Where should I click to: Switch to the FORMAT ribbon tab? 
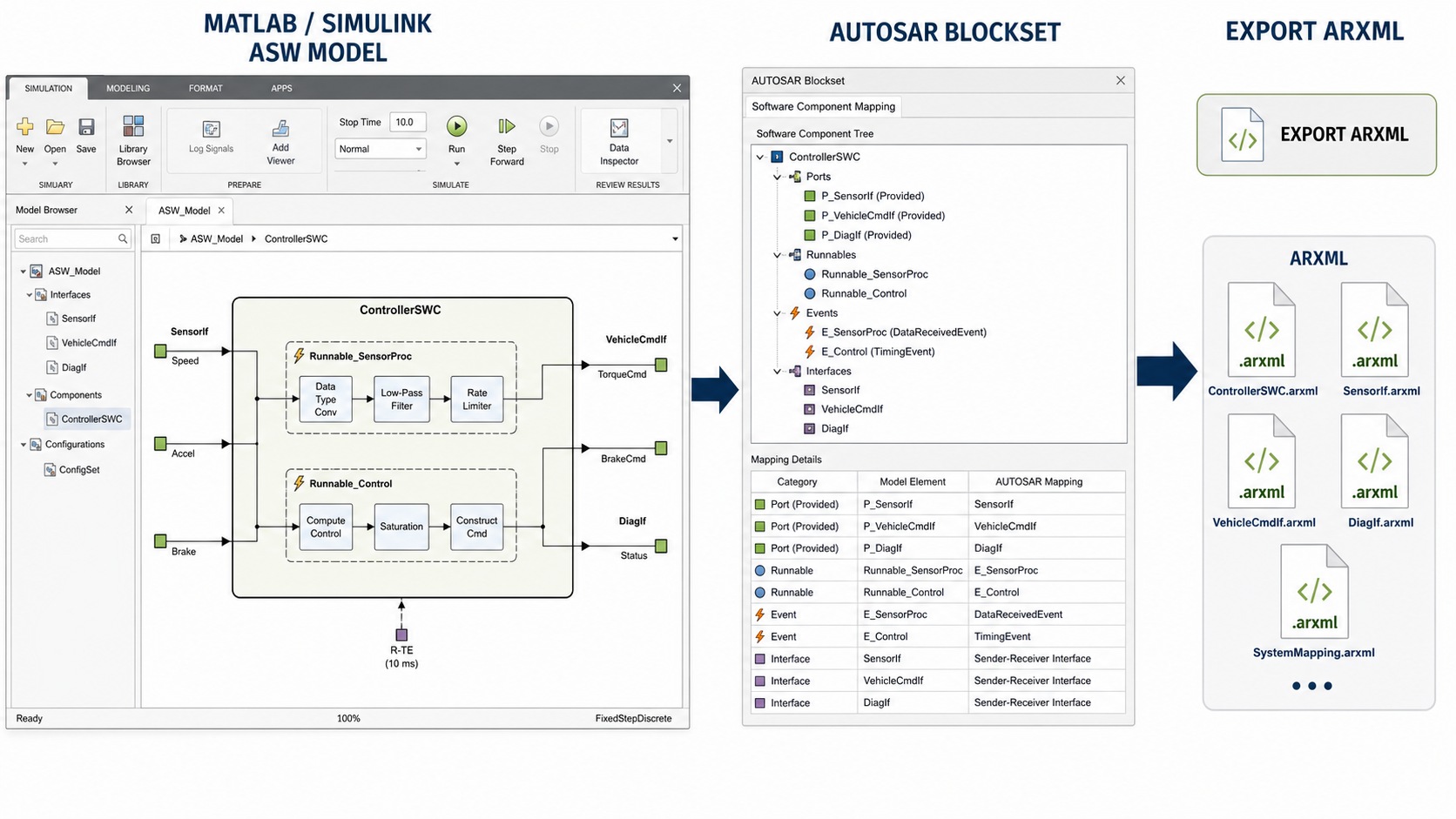pyautogui.click(x=206, y=88)
